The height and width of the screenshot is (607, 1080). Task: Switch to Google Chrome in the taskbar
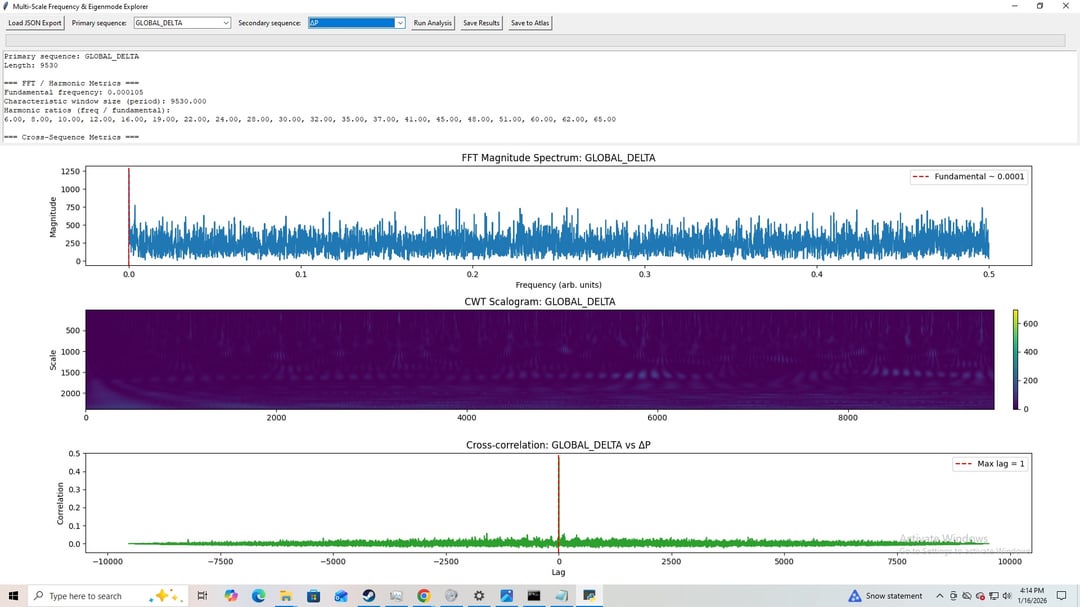click(x=424, y=596)
